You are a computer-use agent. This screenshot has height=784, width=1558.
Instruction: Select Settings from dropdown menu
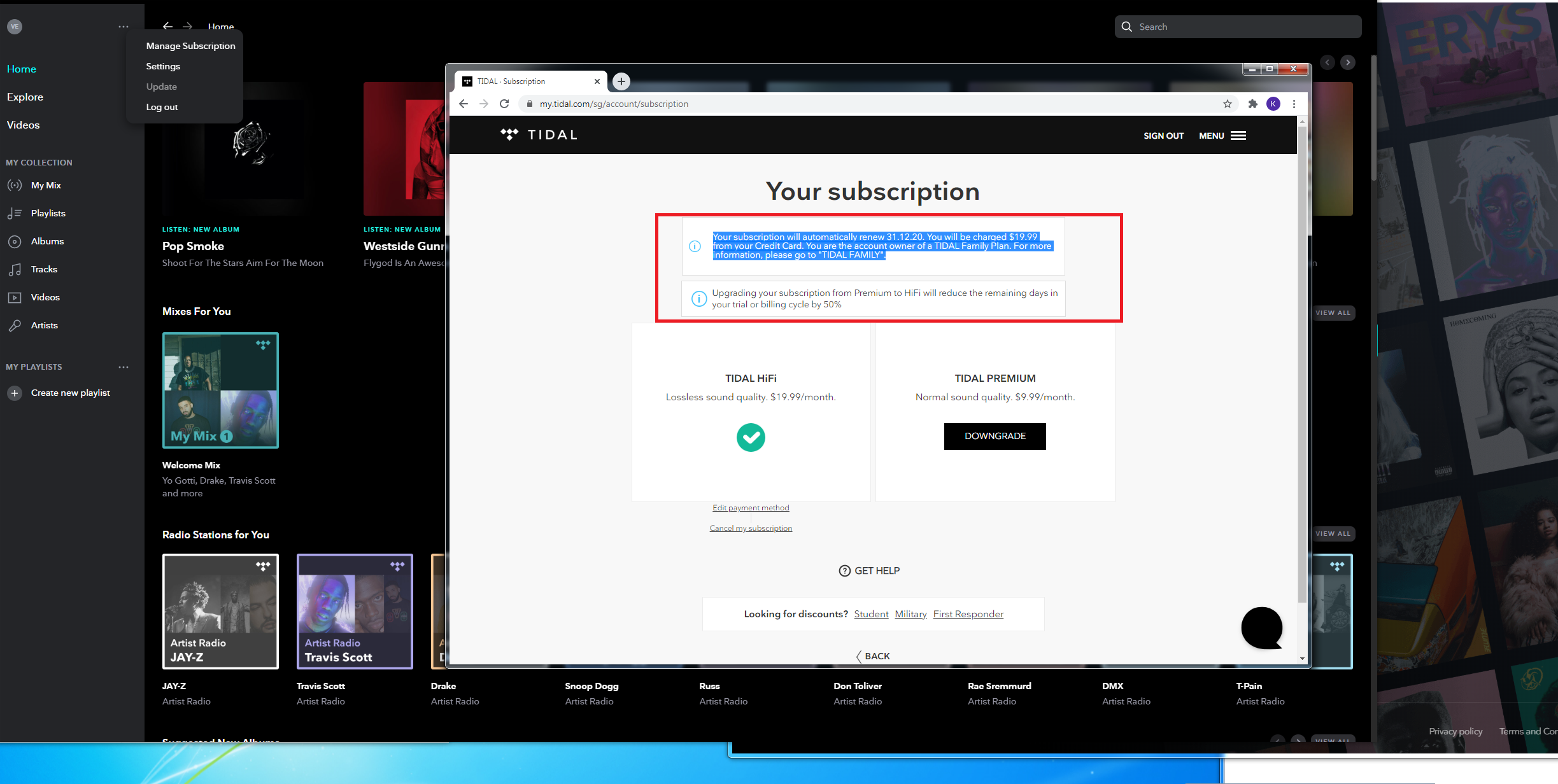163,66
